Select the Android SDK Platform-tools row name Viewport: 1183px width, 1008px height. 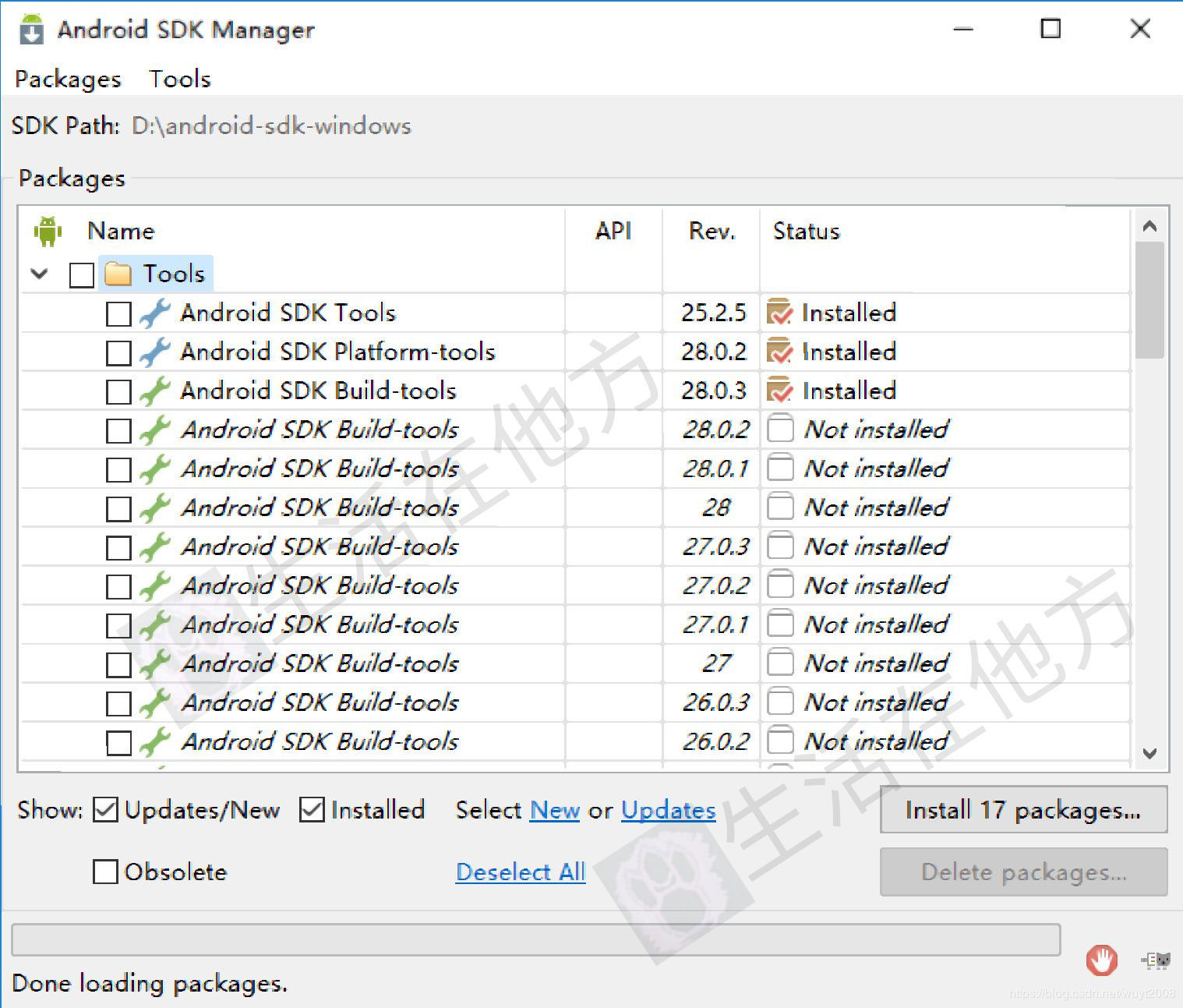pyautogui.click(x=338, y=352)
